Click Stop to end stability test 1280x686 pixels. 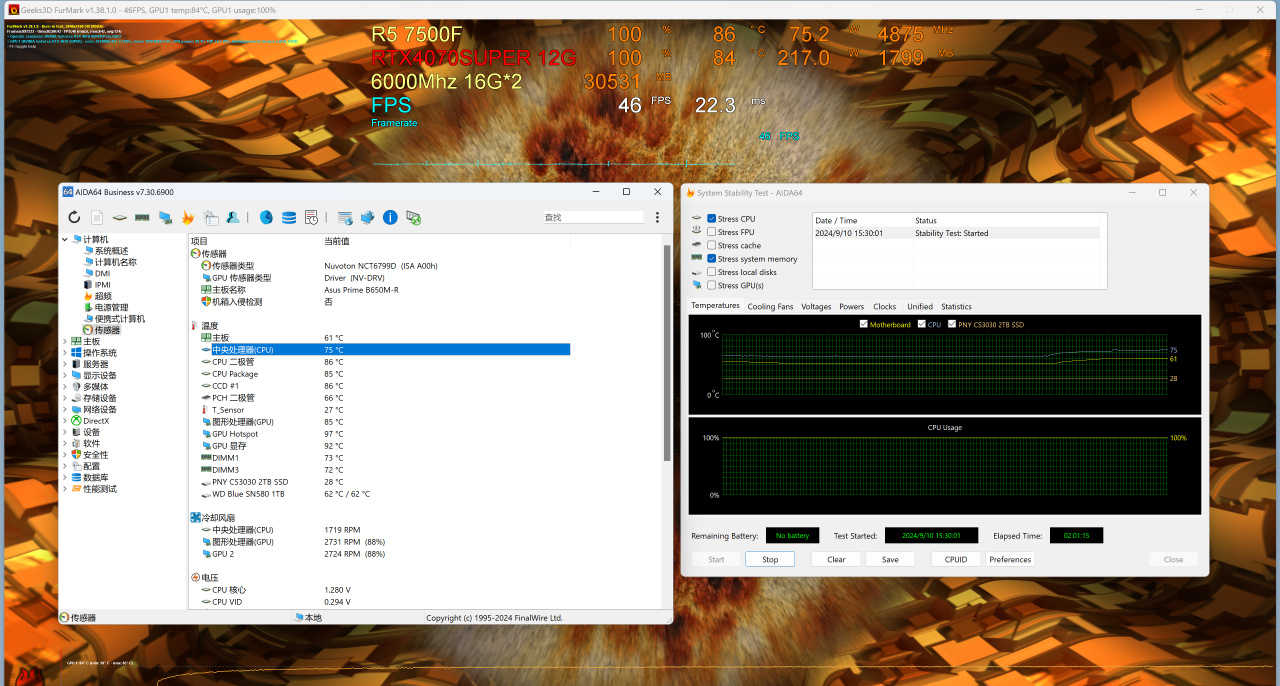coord(770,559)
